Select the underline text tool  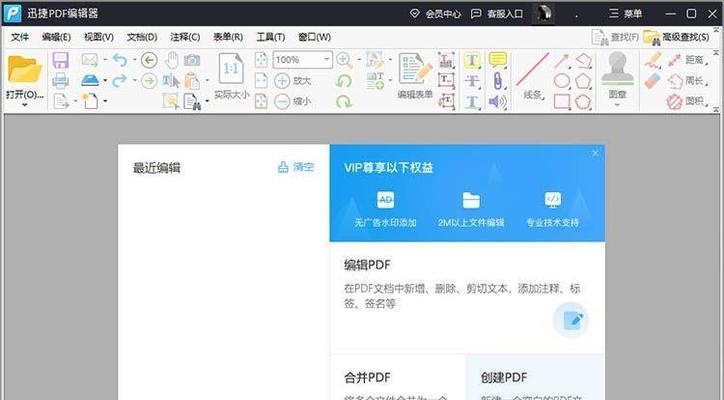[472, 102]
